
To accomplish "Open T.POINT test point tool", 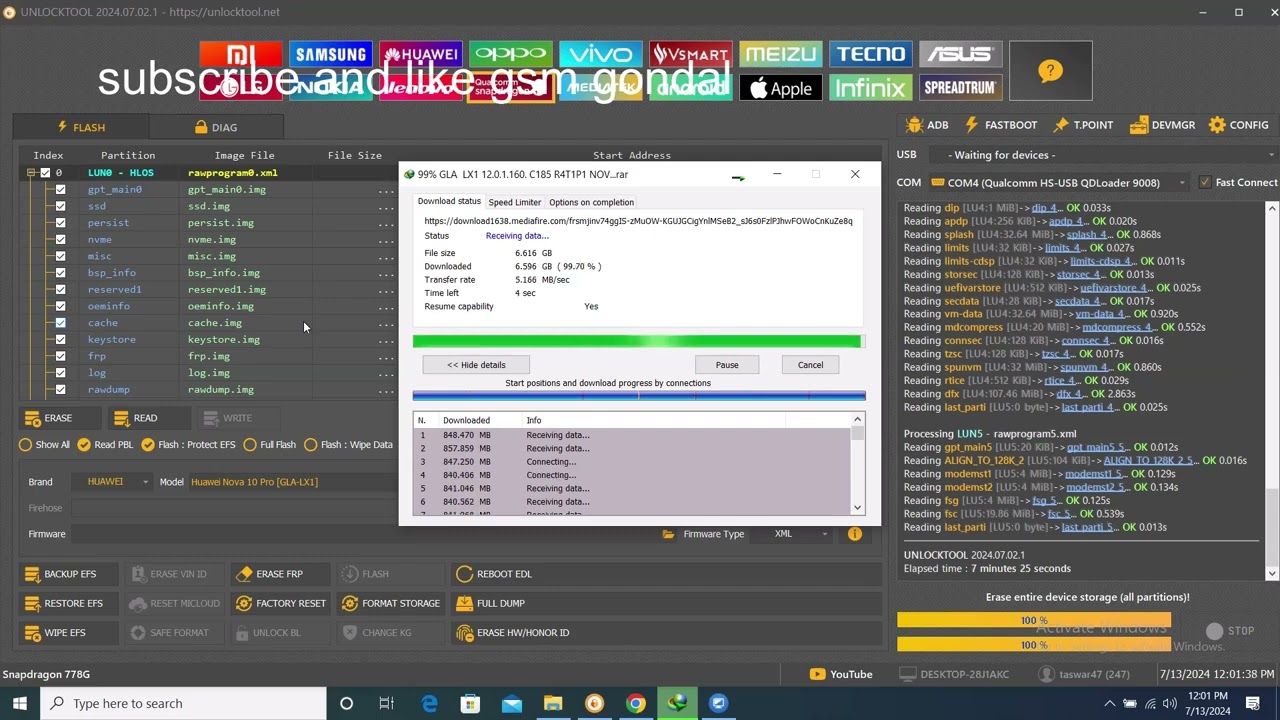I will tap(1083, 125).
